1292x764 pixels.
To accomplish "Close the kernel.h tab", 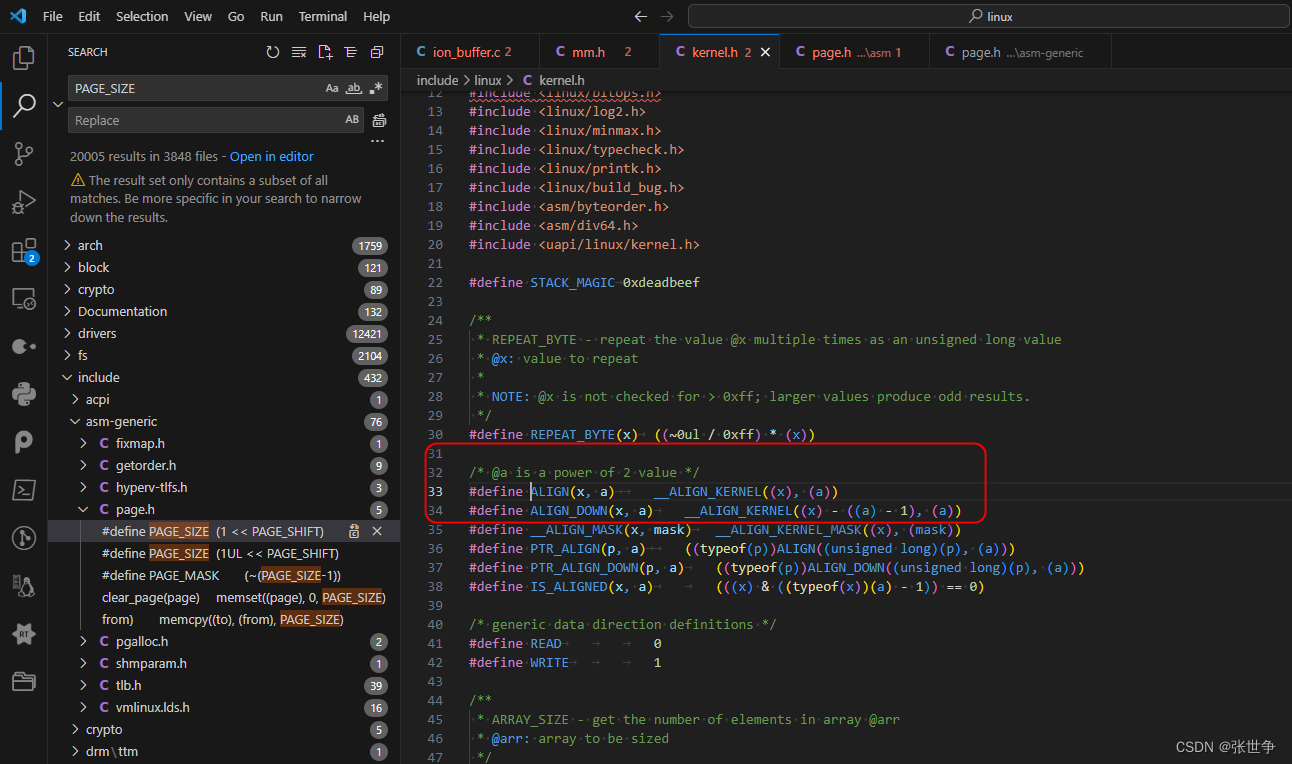I will click(x=766, y=52).
